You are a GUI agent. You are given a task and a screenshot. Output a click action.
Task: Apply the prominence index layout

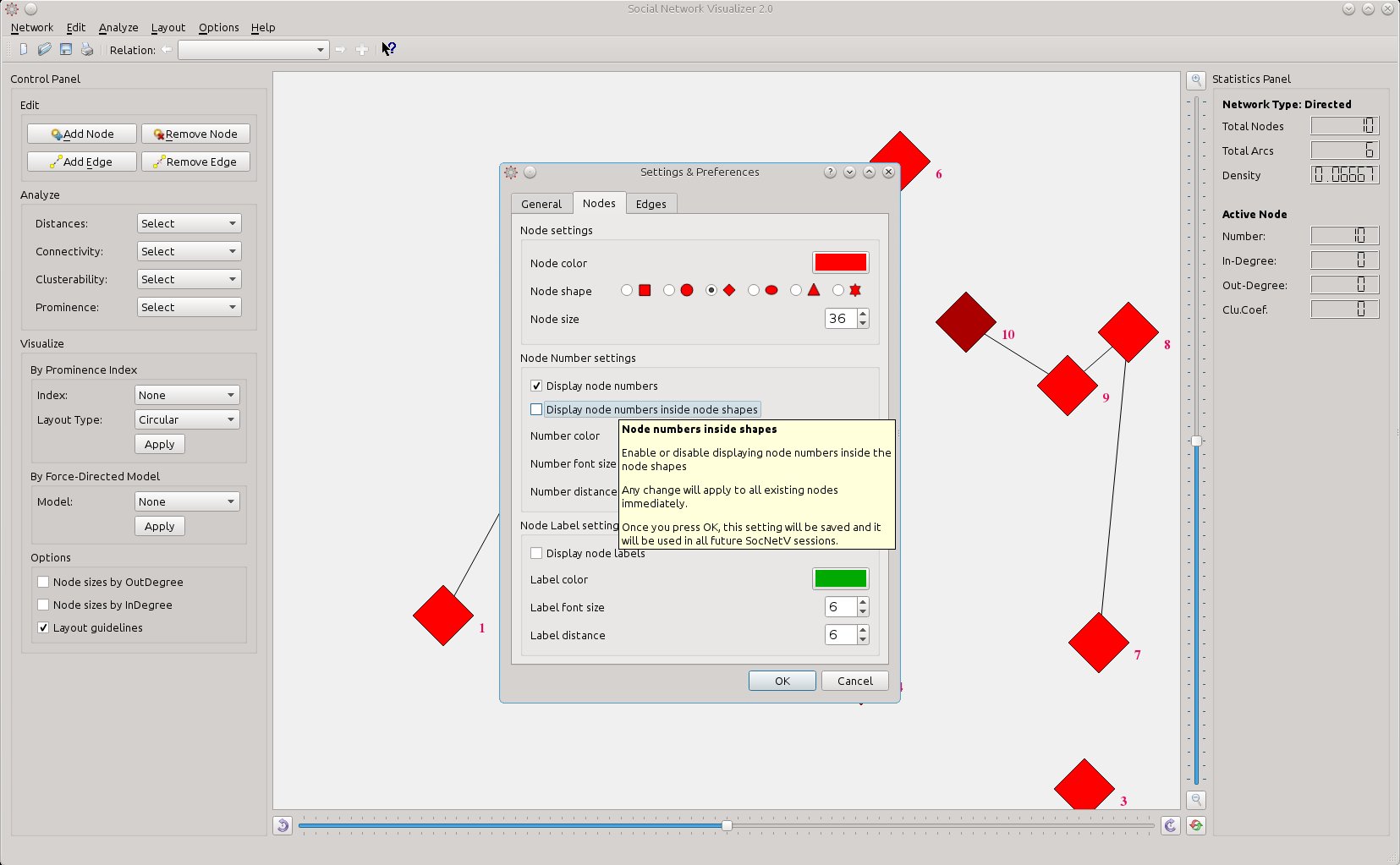[160, 444]
